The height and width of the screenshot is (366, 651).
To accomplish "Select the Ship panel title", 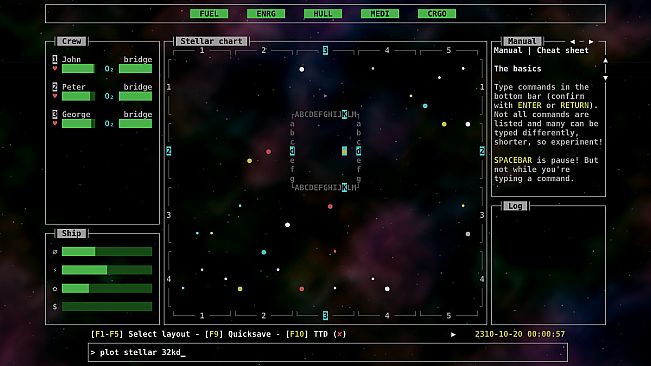I will coord(71,233).
